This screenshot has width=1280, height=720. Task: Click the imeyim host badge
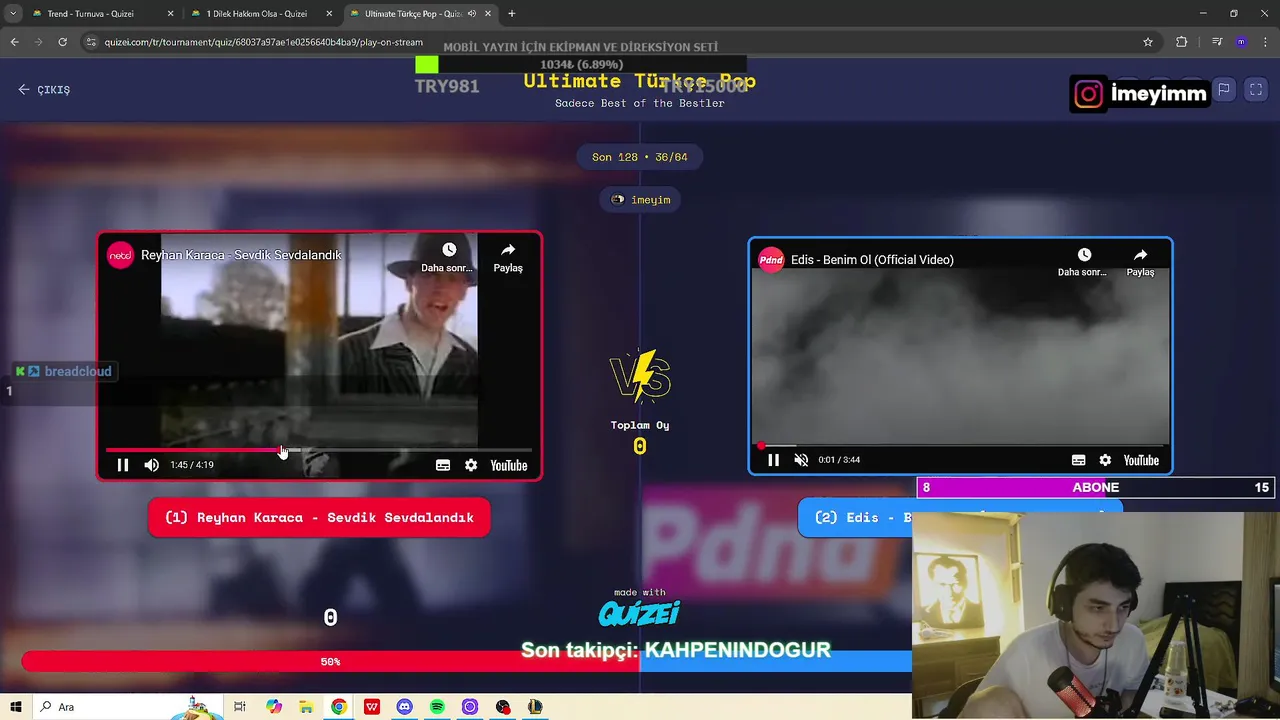coord(640,200)
